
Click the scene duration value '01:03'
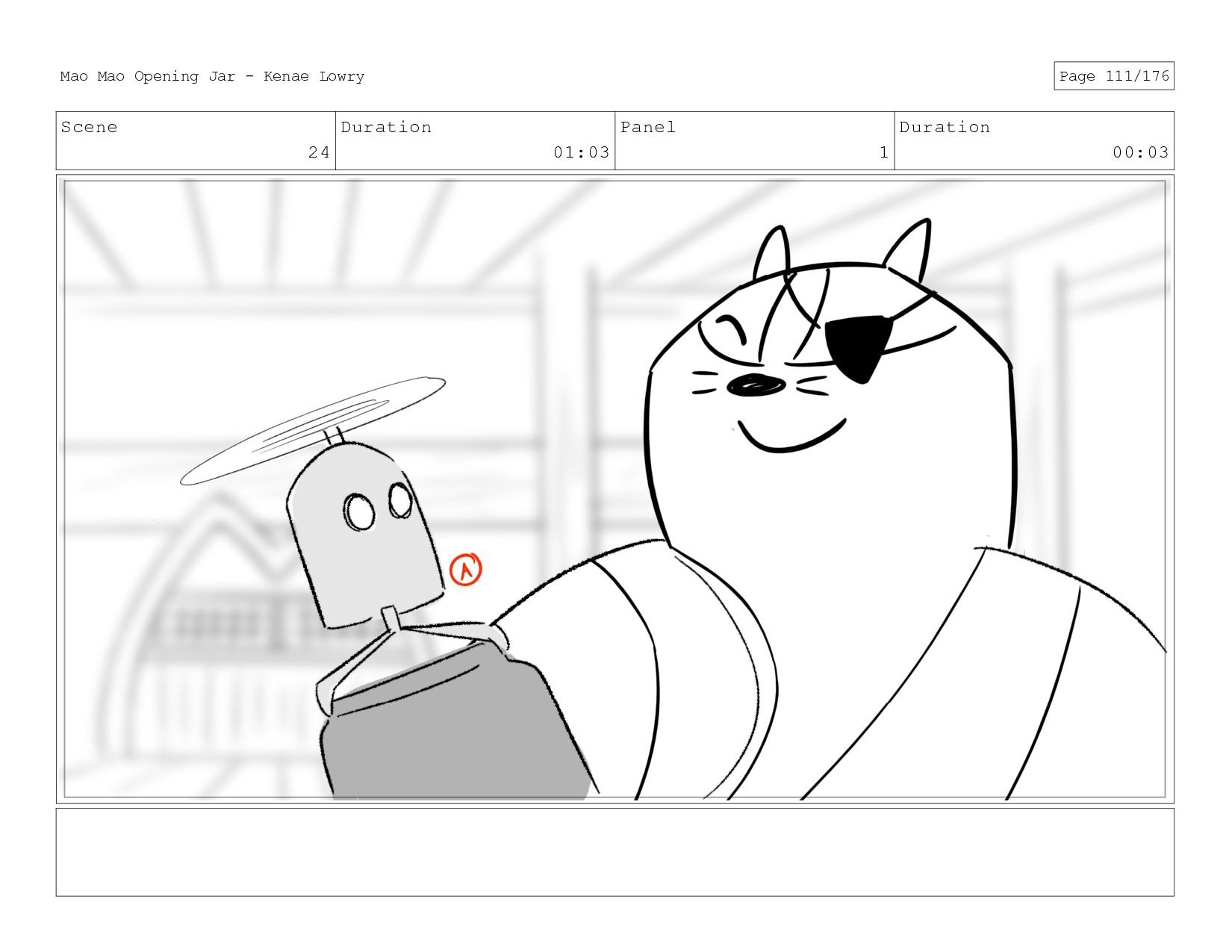581,152
